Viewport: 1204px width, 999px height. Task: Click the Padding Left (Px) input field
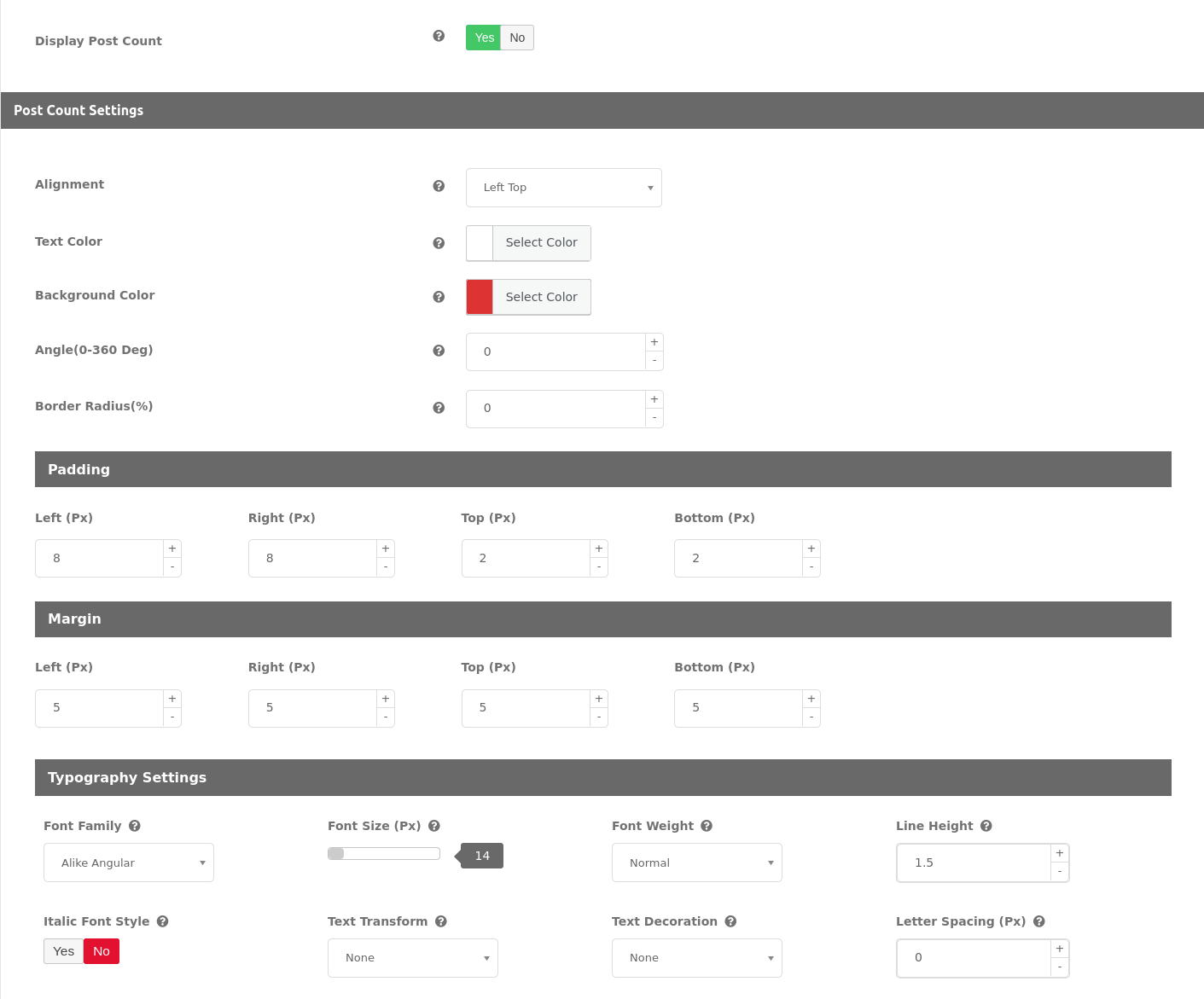coord(99,558)
